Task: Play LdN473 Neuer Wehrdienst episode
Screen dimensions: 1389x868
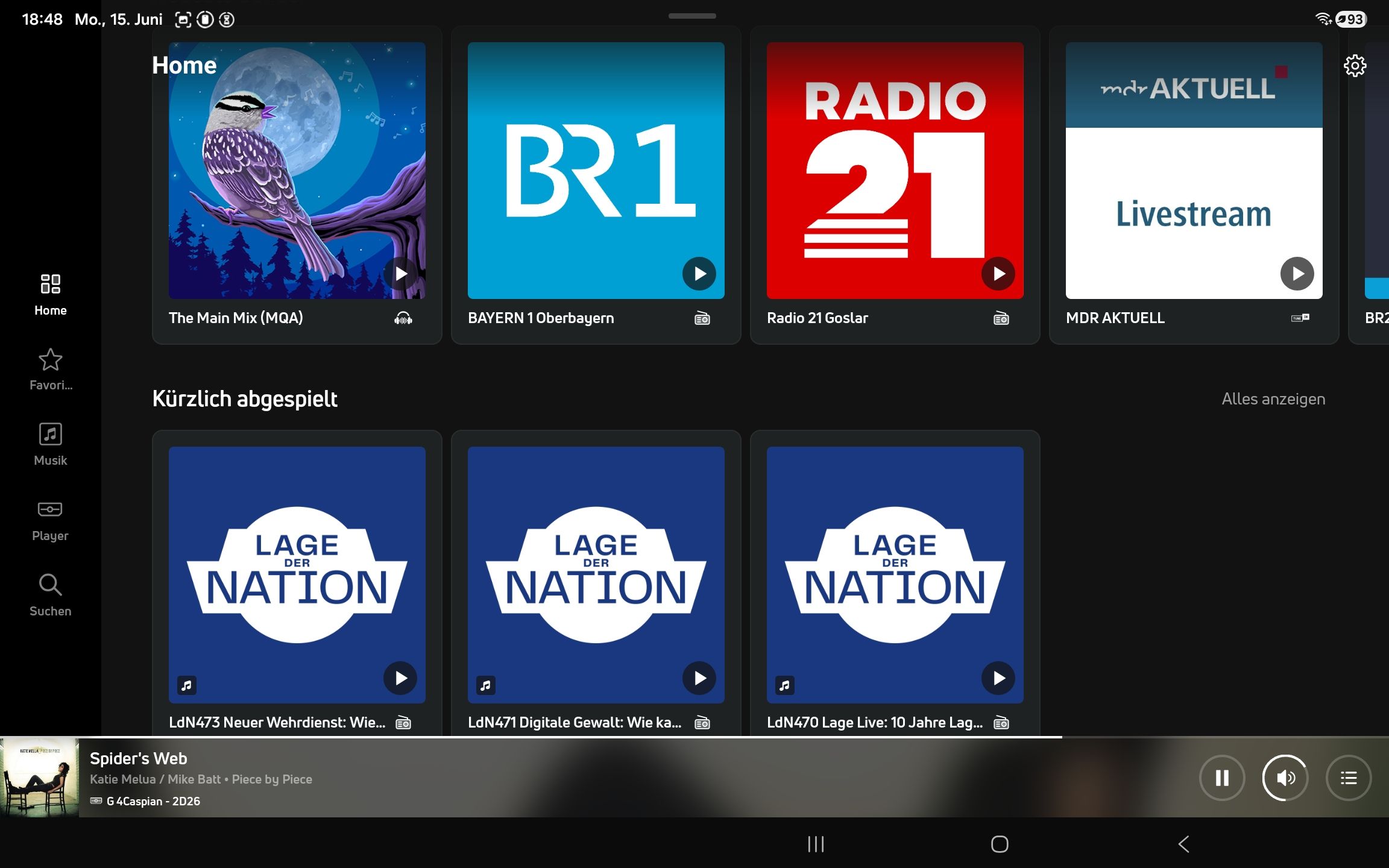Action: 400,678
